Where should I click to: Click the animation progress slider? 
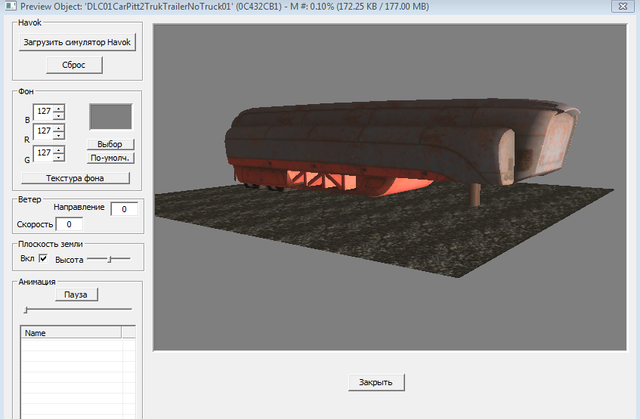coord(78,310)
